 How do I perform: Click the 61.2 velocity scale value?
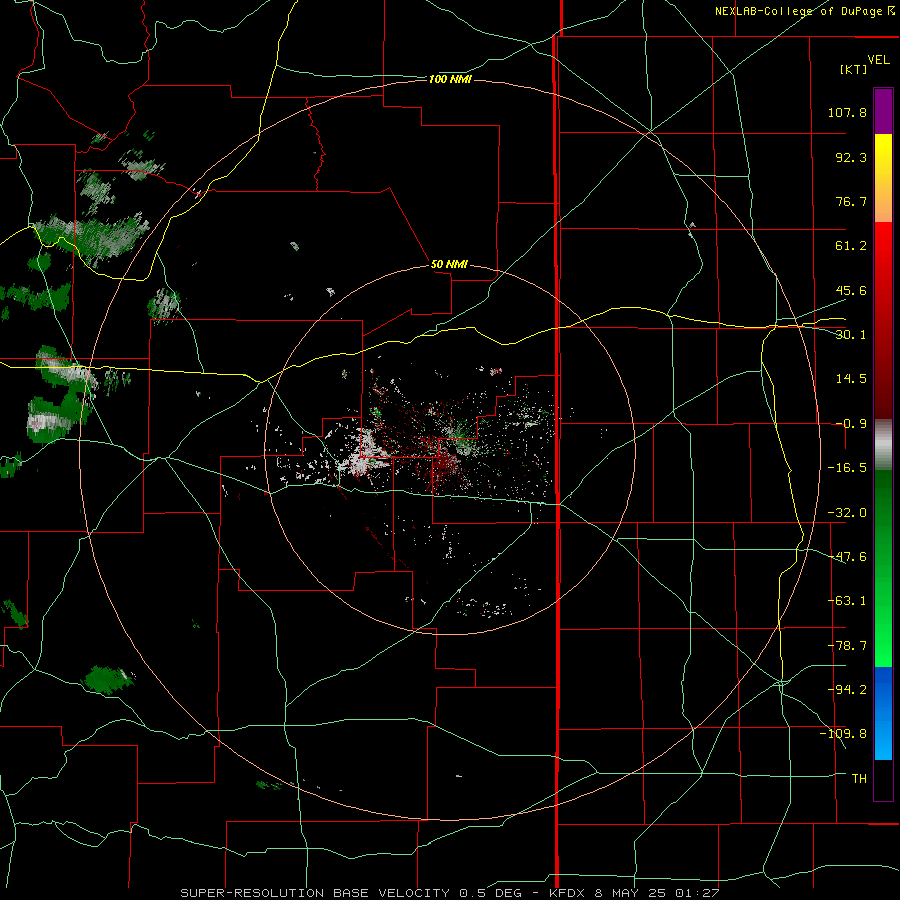[851, 246]
